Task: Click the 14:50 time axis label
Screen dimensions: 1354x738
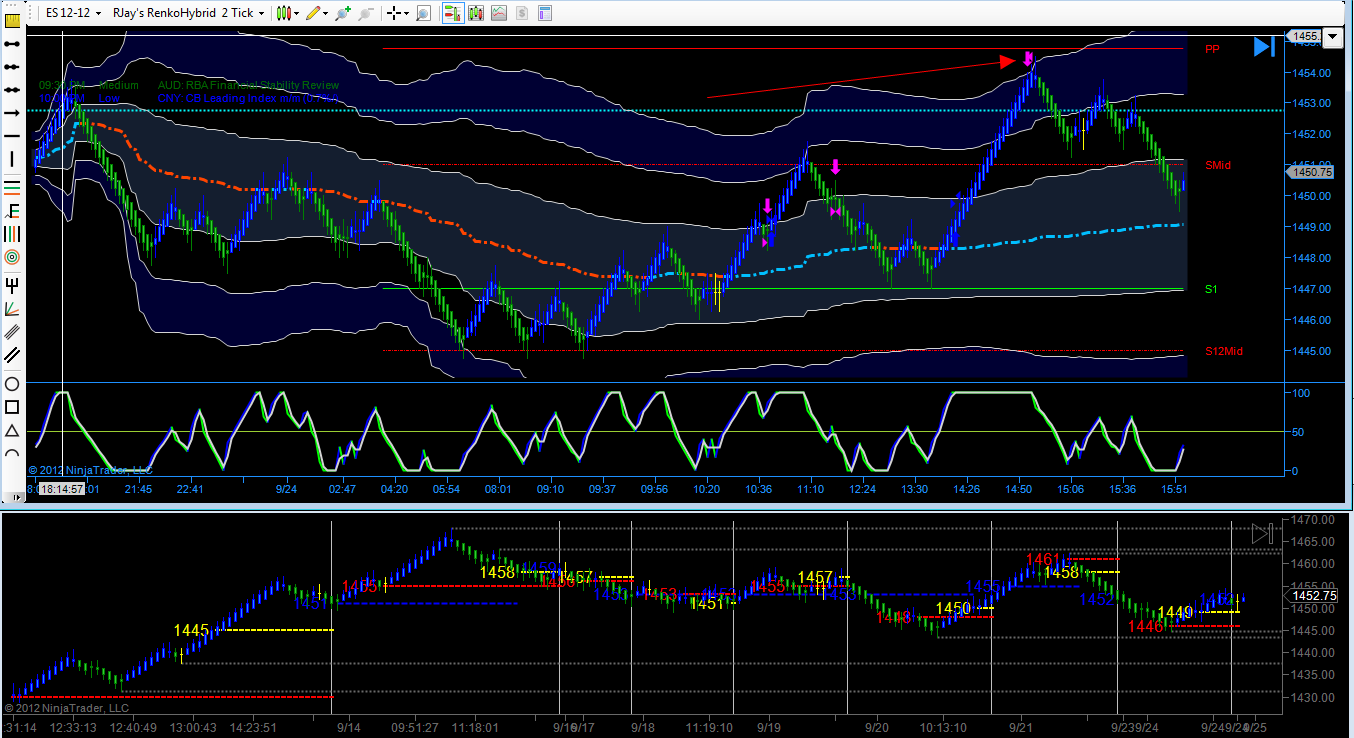Action: point(1019,489)
